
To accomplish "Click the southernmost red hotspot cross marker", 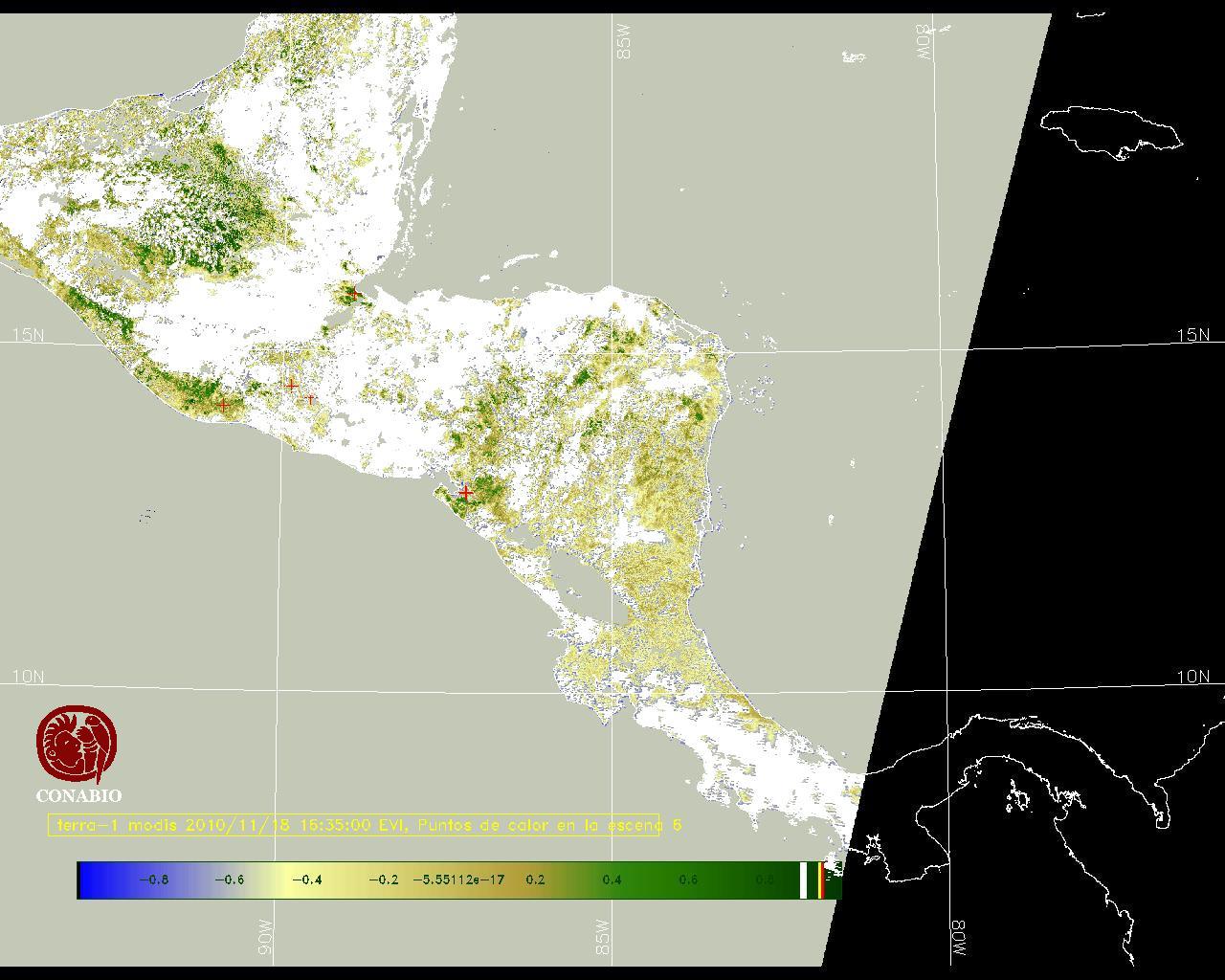I will tap(465, 493).
